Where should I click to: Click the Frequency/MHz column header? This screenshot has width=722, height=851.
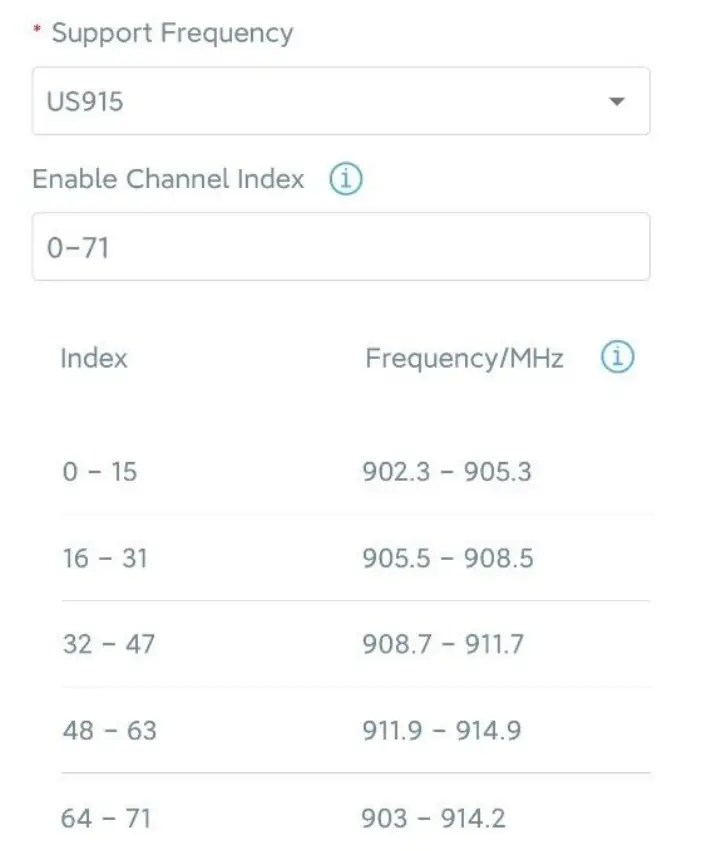[464, 358]
